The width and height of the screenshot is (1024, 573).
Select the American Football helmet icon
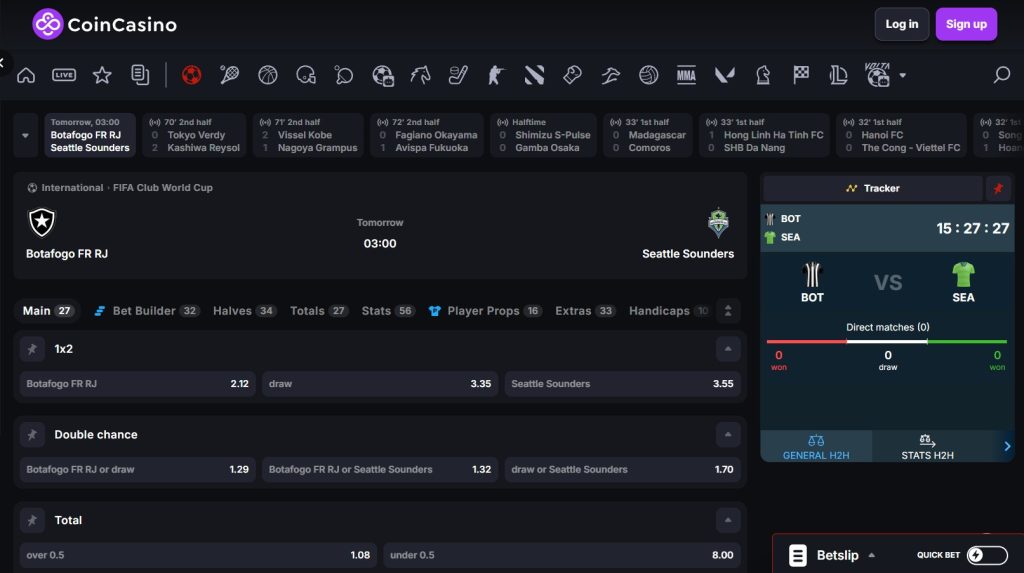pos(306,75)
